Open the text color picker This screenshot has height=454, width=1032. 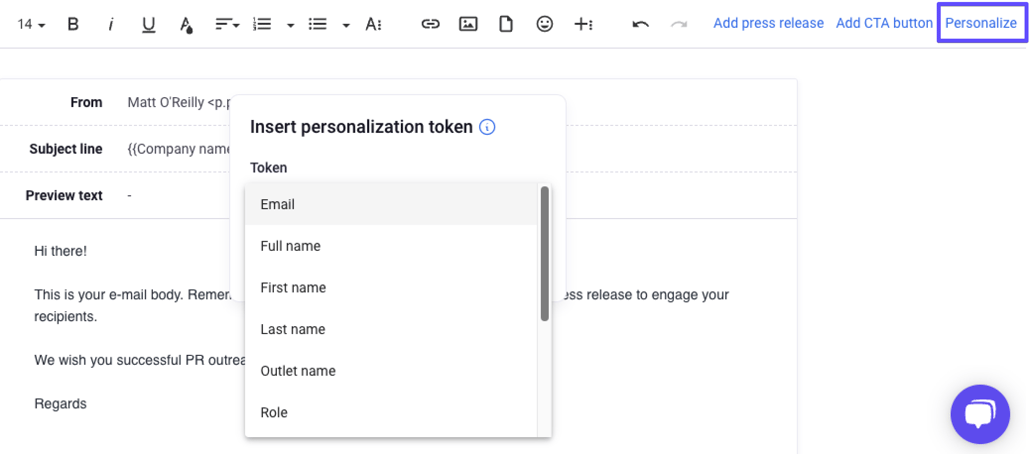click(x=186, y=25)
